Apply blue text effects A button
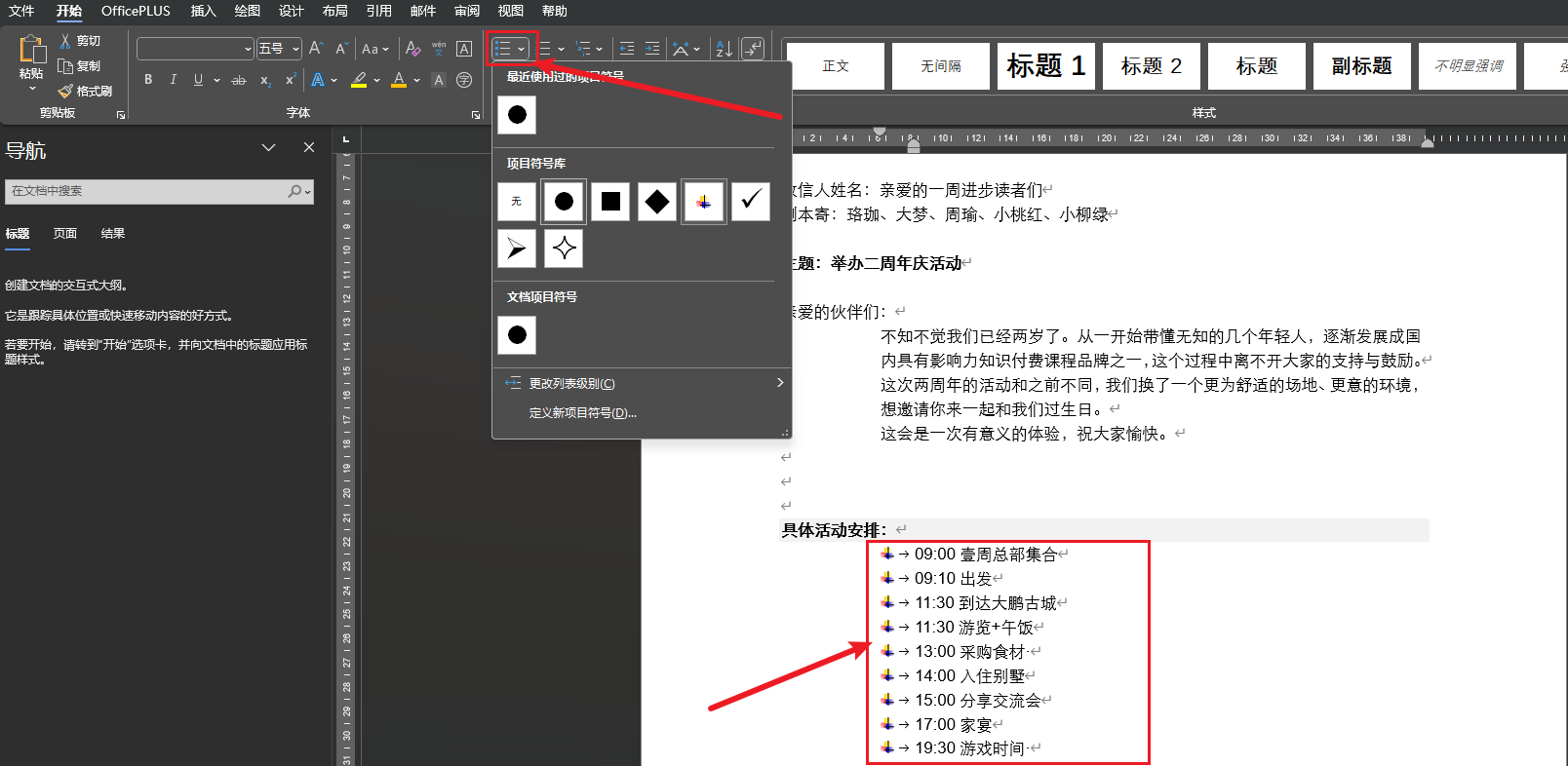 [318, 80]
